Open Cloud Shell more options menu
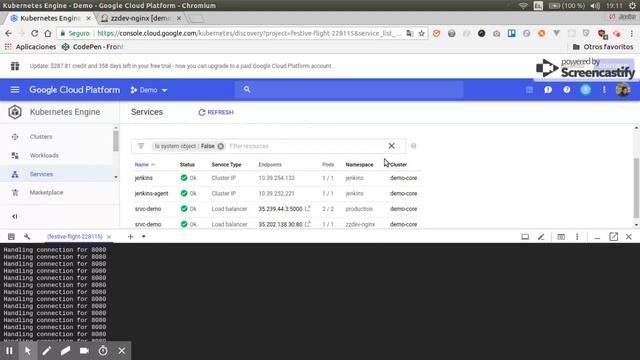The image size is (640, 360). tap(577, 237)
